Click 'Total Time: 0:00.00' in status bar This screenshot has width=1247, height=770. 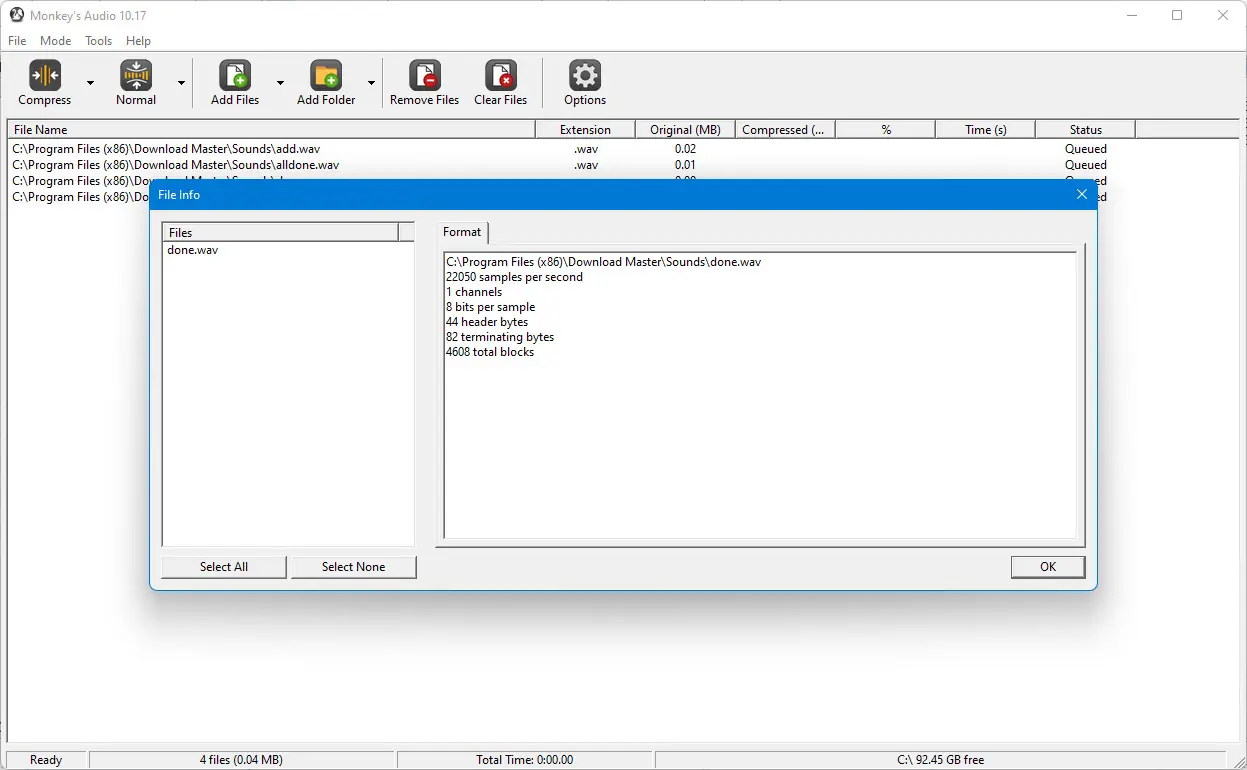525,760
